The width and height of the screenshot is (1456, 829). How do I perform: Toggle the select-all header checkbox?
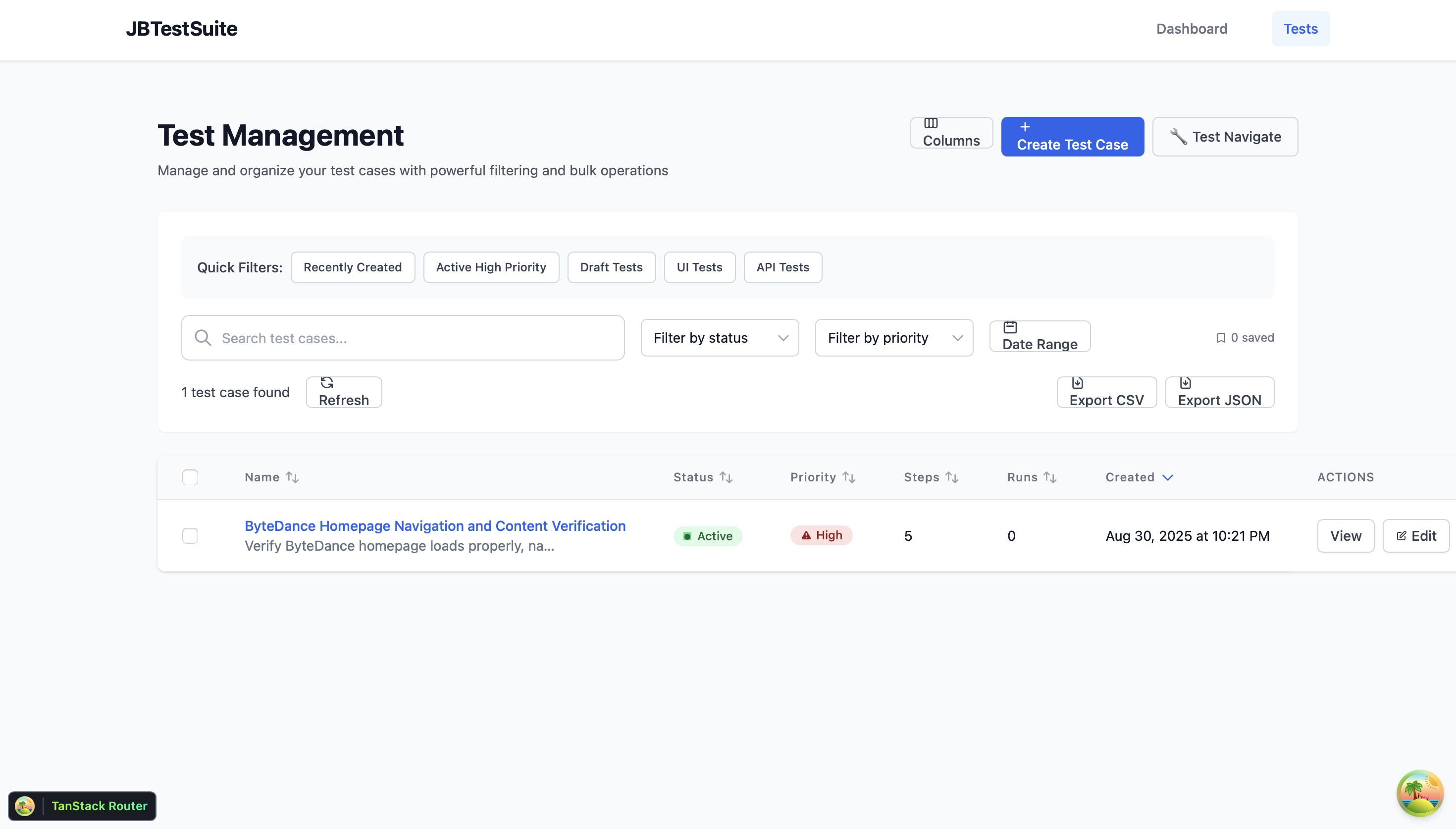tap(190, 477)
